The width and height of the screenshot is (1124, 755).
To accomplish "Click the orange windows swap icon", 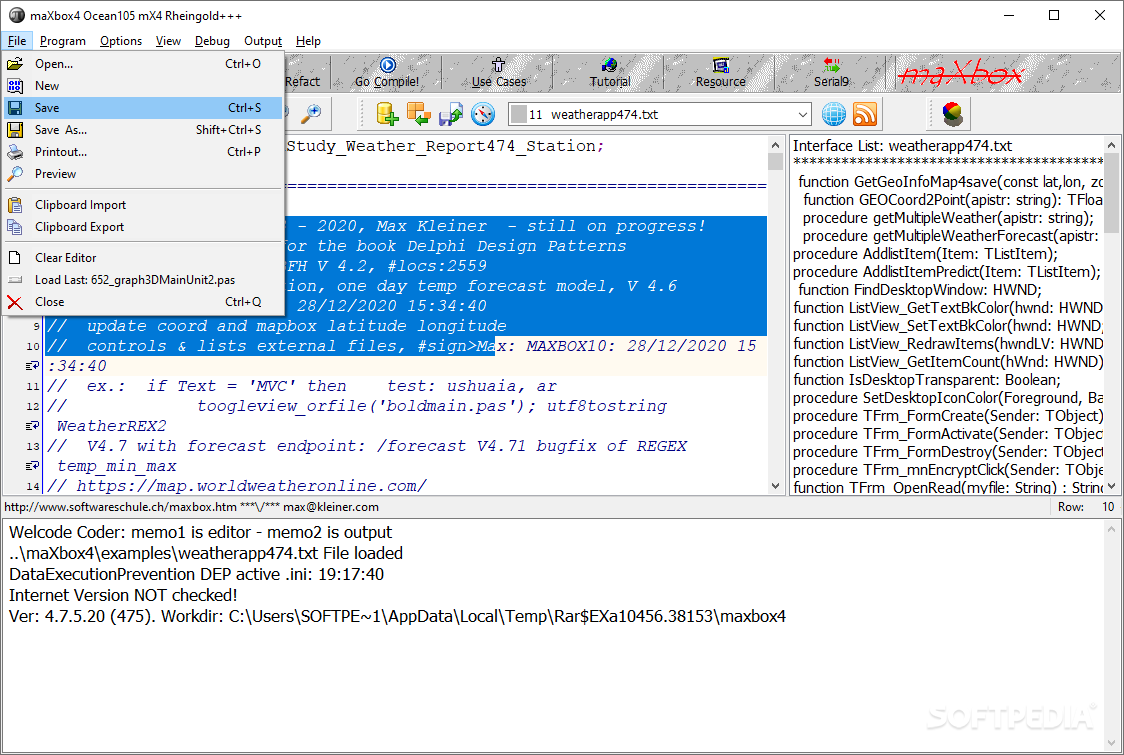I will point(419,114).
